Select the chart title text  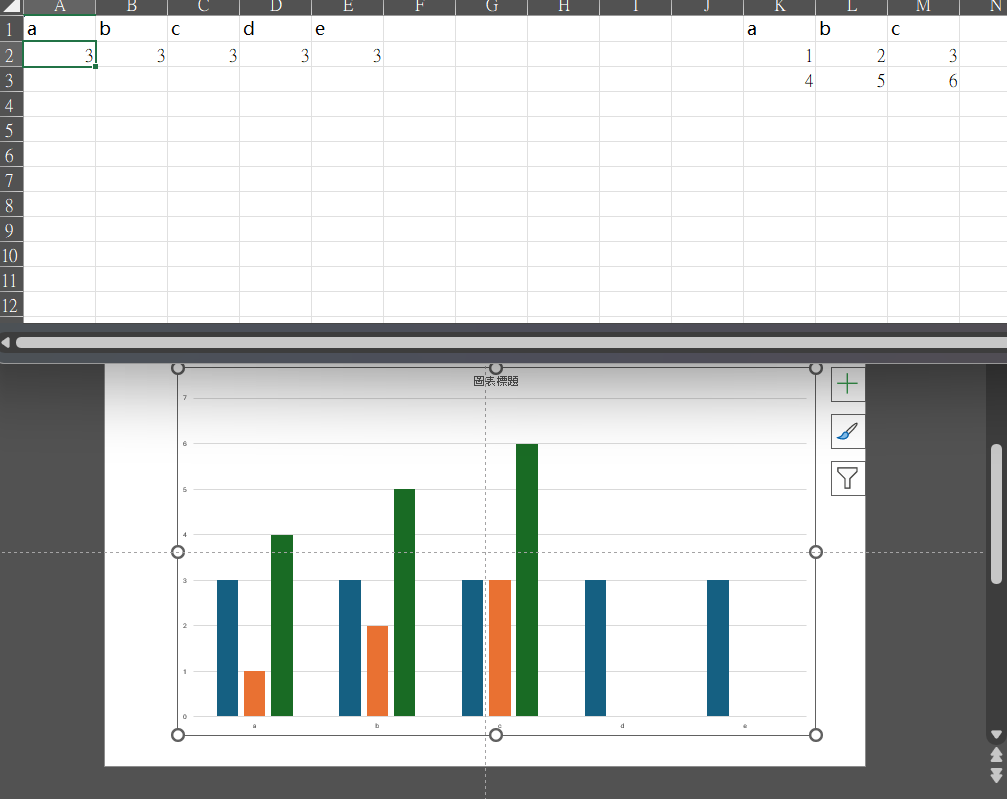tap(496, 381)
